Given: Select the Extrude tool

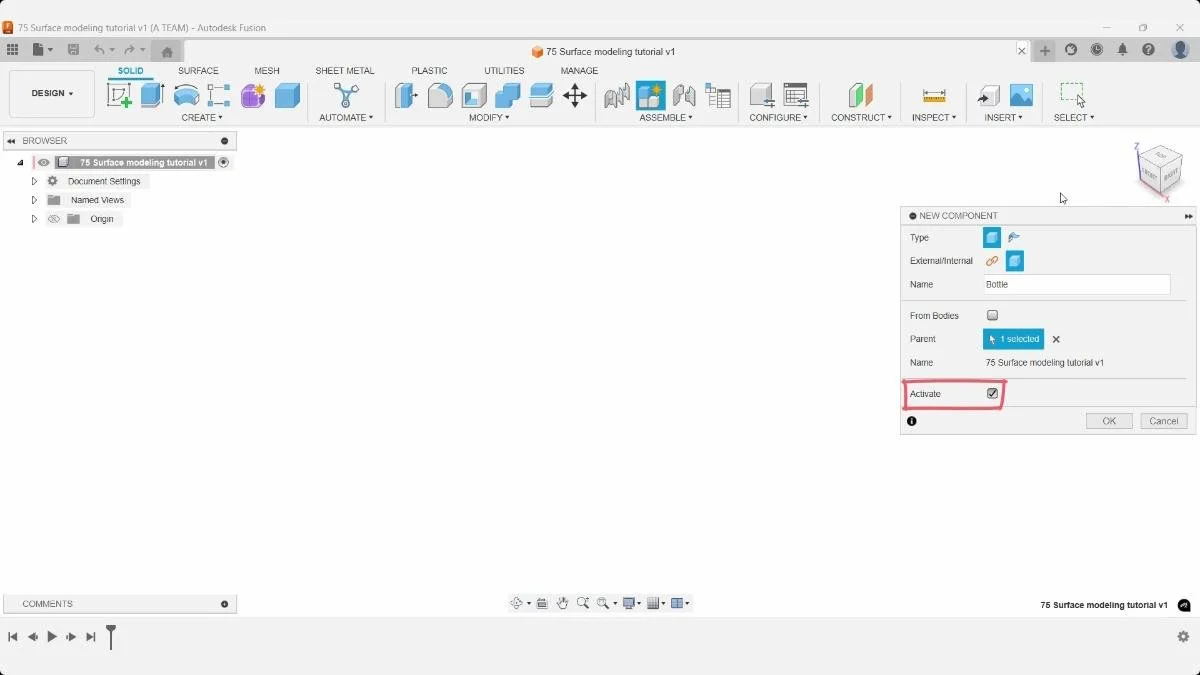Looking at the screenshot, I should coord(152,95).
